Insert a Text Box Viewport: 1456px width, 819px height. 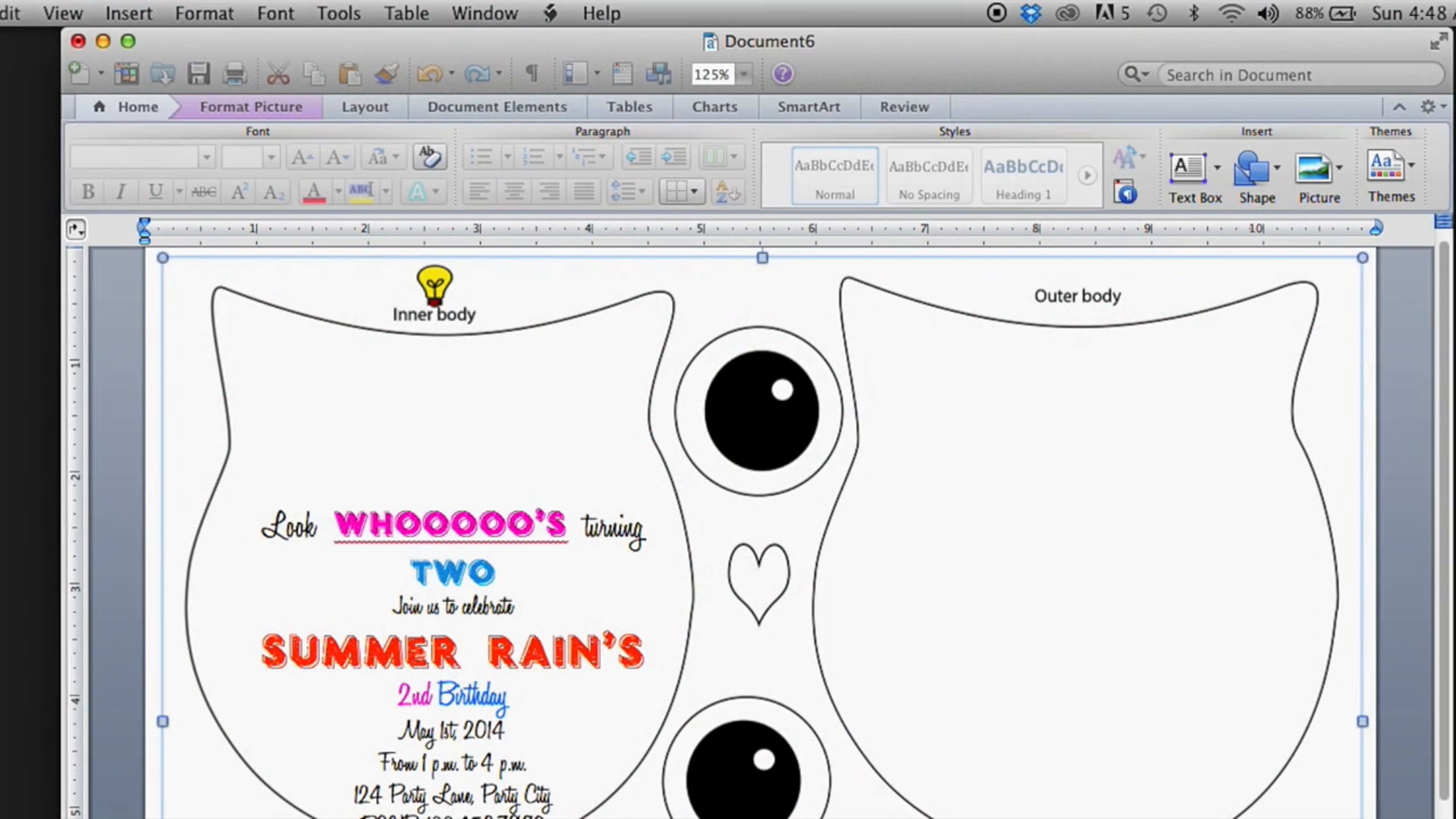tap(1188, 169)
